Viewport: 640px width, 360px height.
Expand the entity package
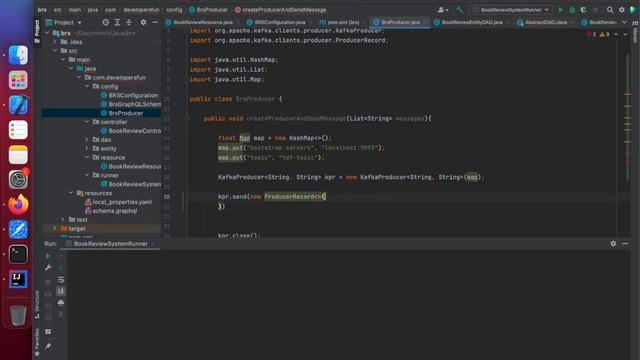point(87,149)
